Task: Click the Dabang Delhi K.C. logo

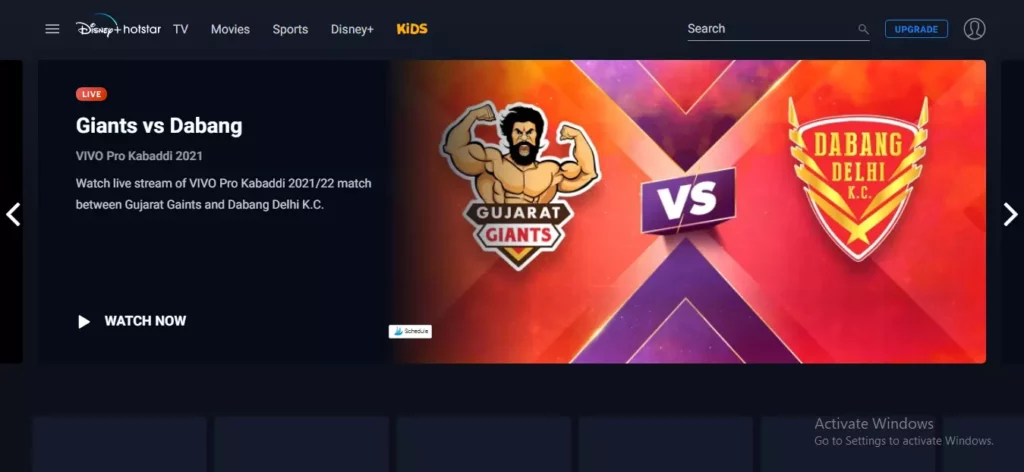Action: click(858, 178)
